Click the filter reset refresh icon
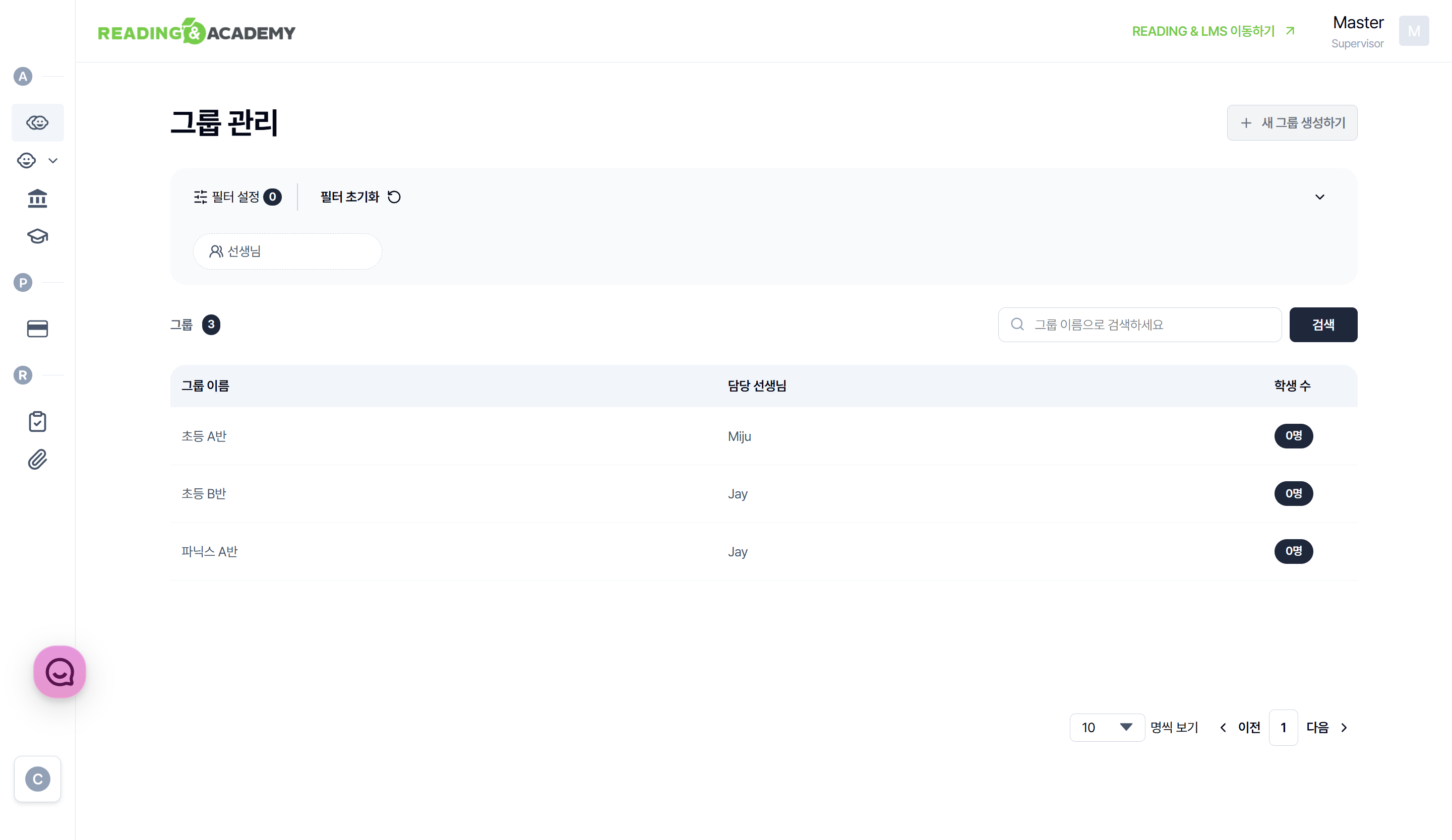The height and width of the screenshot is (840, 1452). tap(394, 197)
